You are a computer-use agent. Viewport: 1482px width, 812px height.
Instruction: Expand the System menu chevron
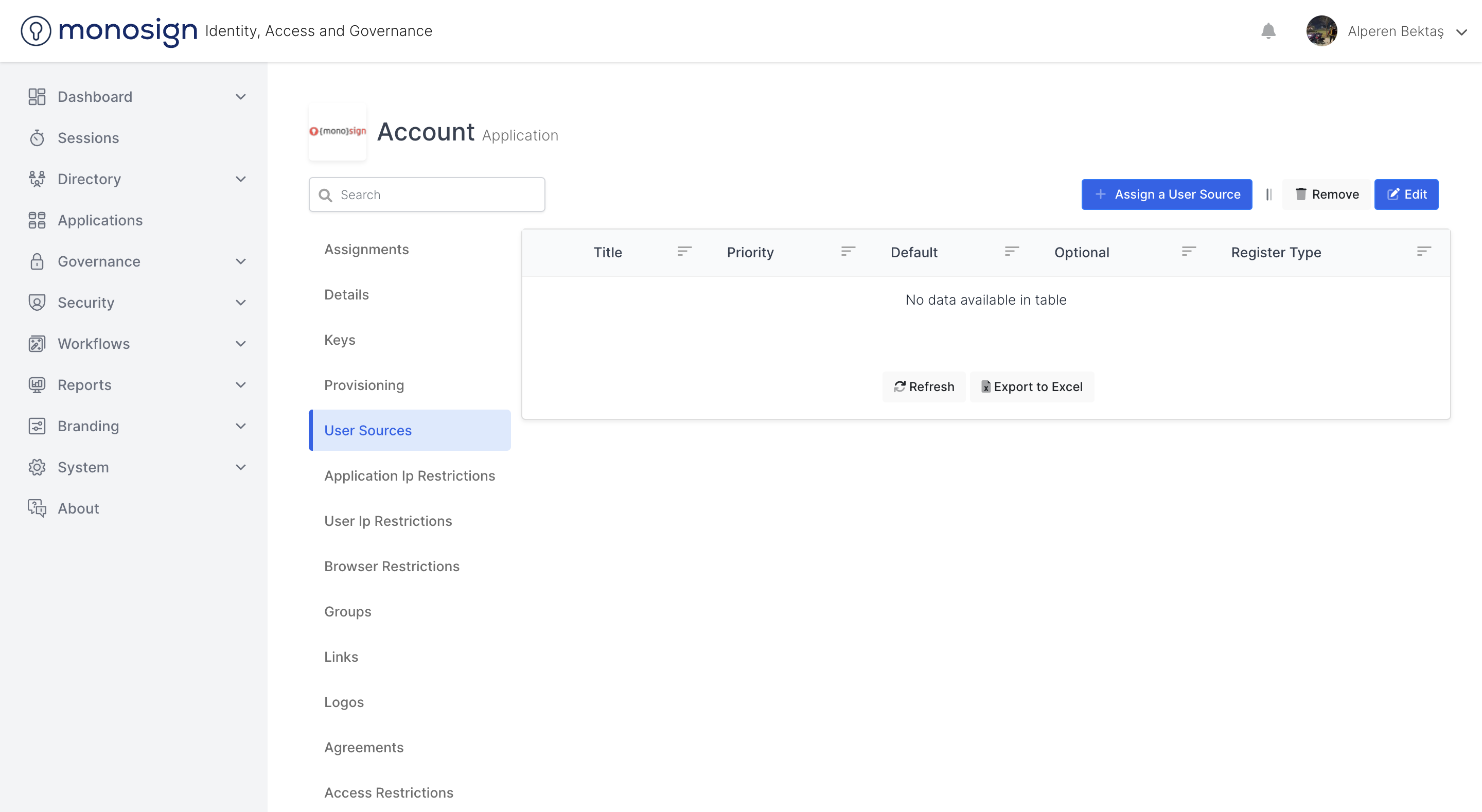(241, 467)
